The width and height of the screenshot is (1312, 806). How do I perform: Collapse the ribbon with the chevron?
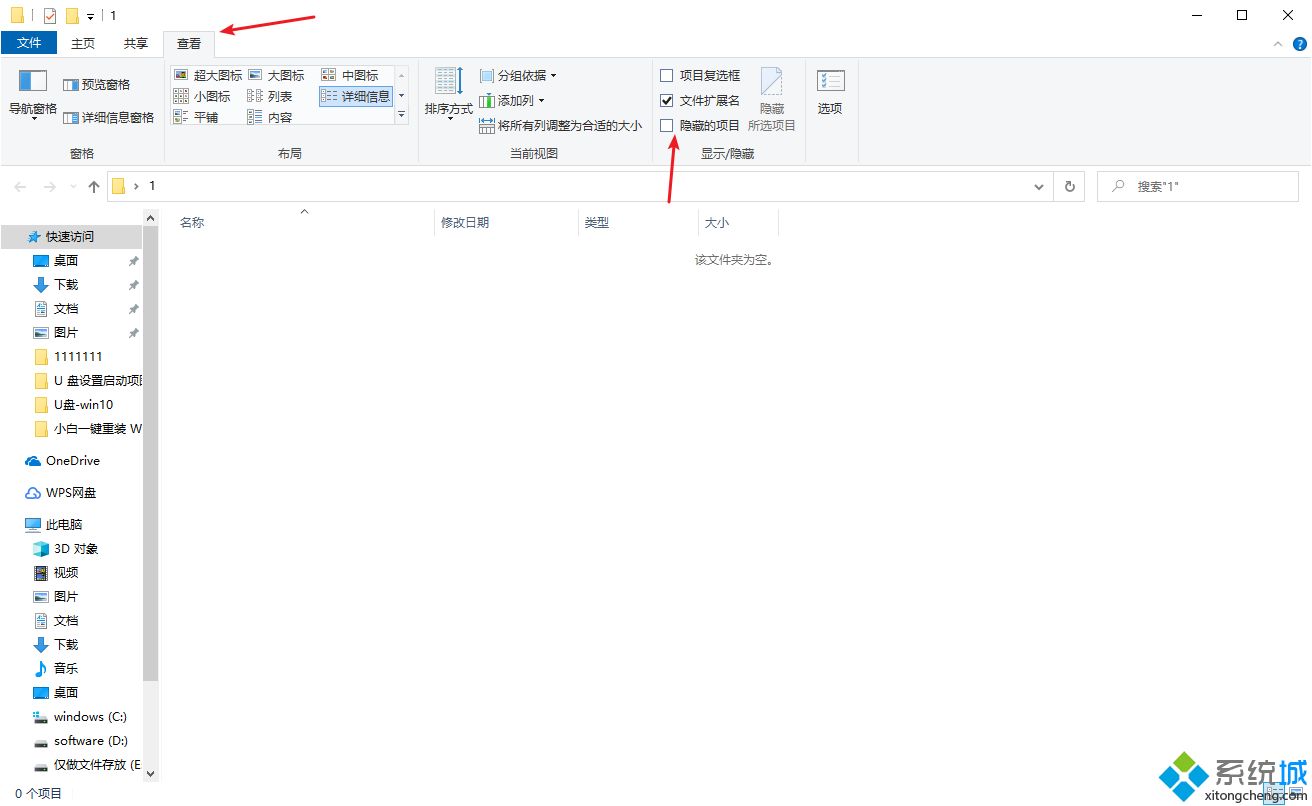pyautogui.click(x=1277, y=44)
